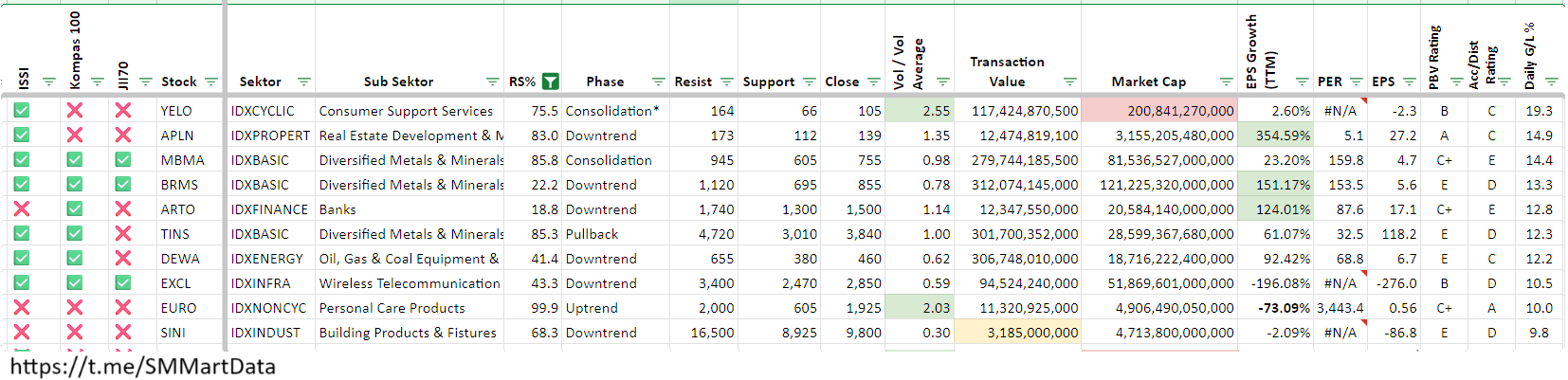Click the EPS column header
1568x380 pixels.
[x=1383, y=81]
